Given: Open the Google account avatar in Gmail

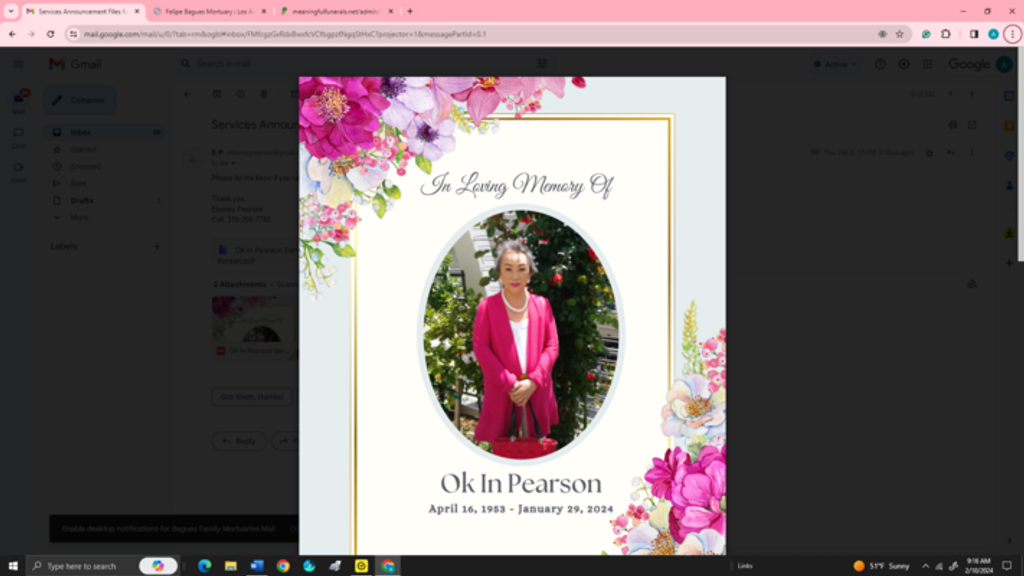Looking at the screenshot, I should pyautogui.click(x=1004, y=64).
